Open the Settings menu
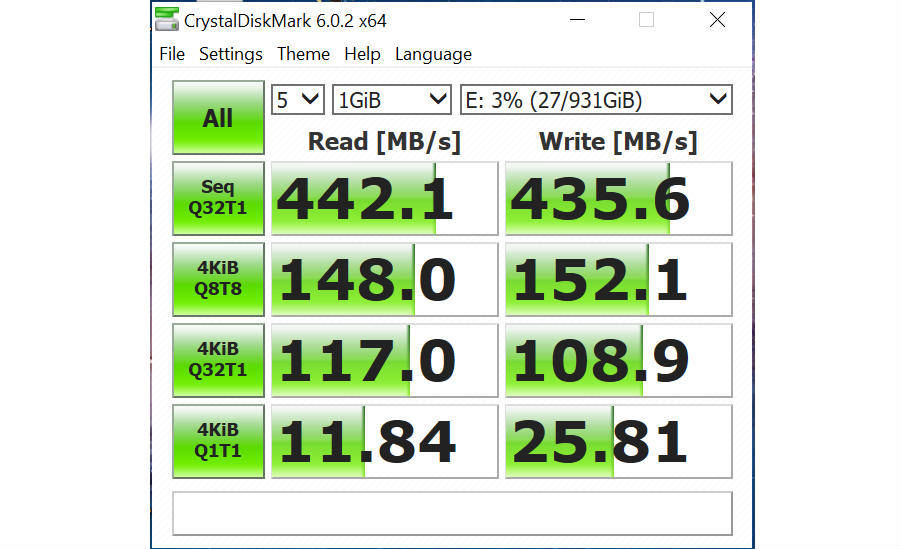Screen dimensions: 900x549 pyautogui.click(x=231, y=54)
